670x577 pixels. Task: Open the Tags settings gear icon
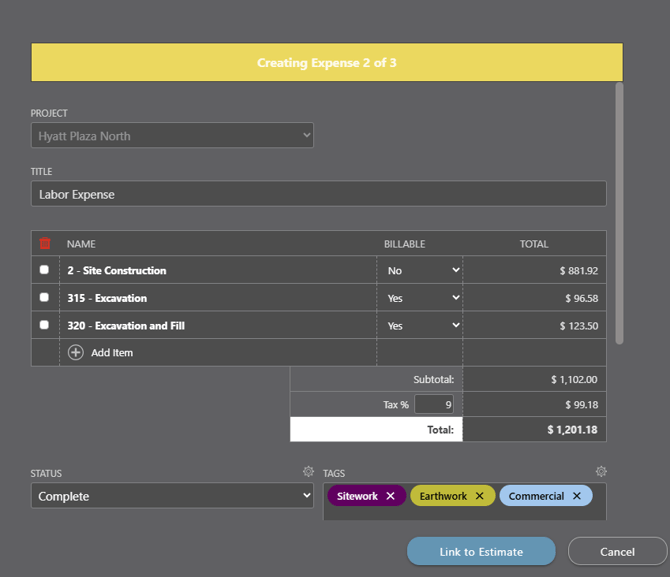point(601,471)
